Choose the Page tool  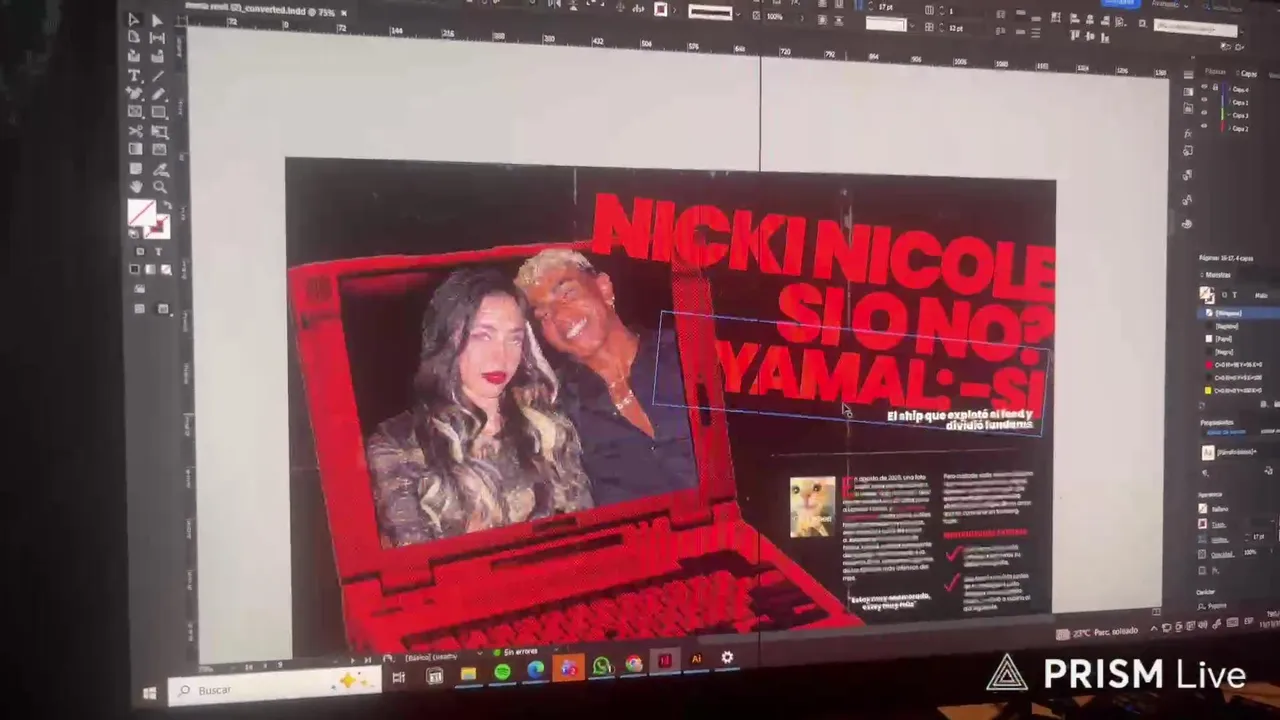click(x=134, y=38)
